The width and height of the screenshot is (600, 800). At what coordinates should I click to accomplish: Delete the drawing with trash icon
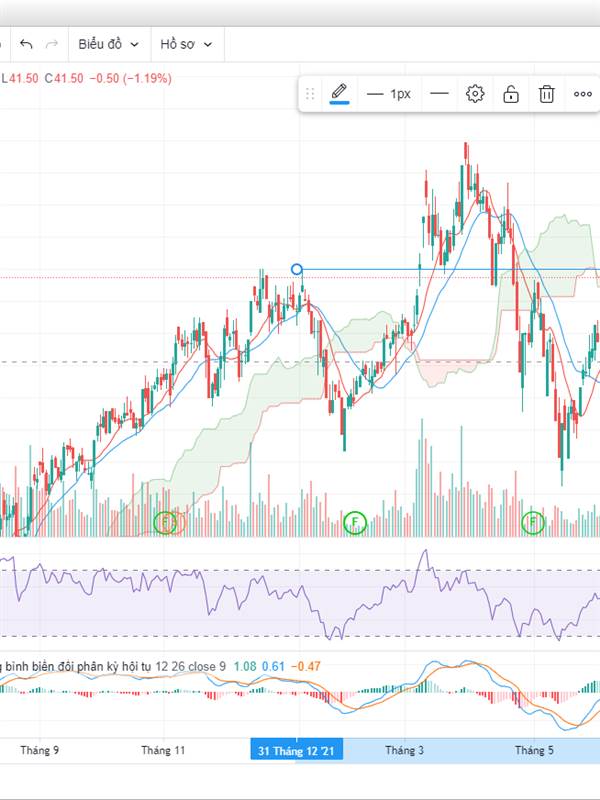point(546,94)
